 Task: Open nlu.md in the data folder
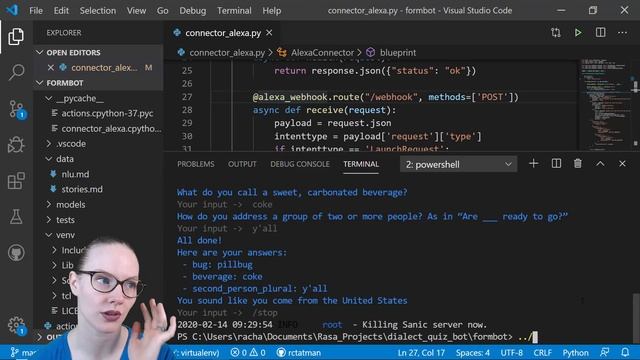[75, 174]
